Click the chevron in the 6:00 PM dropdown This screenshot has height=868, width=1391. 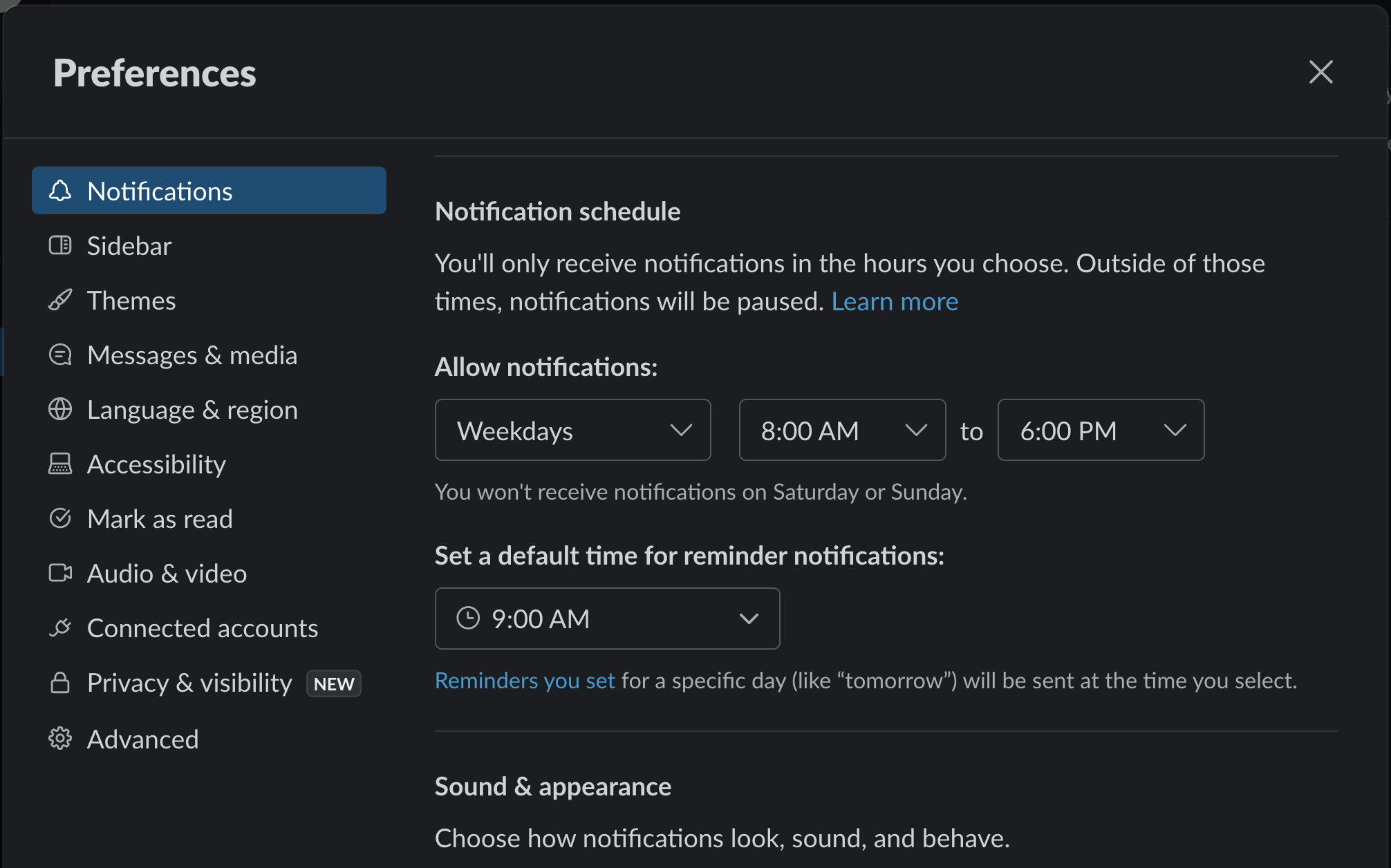tap(1175, 431)
